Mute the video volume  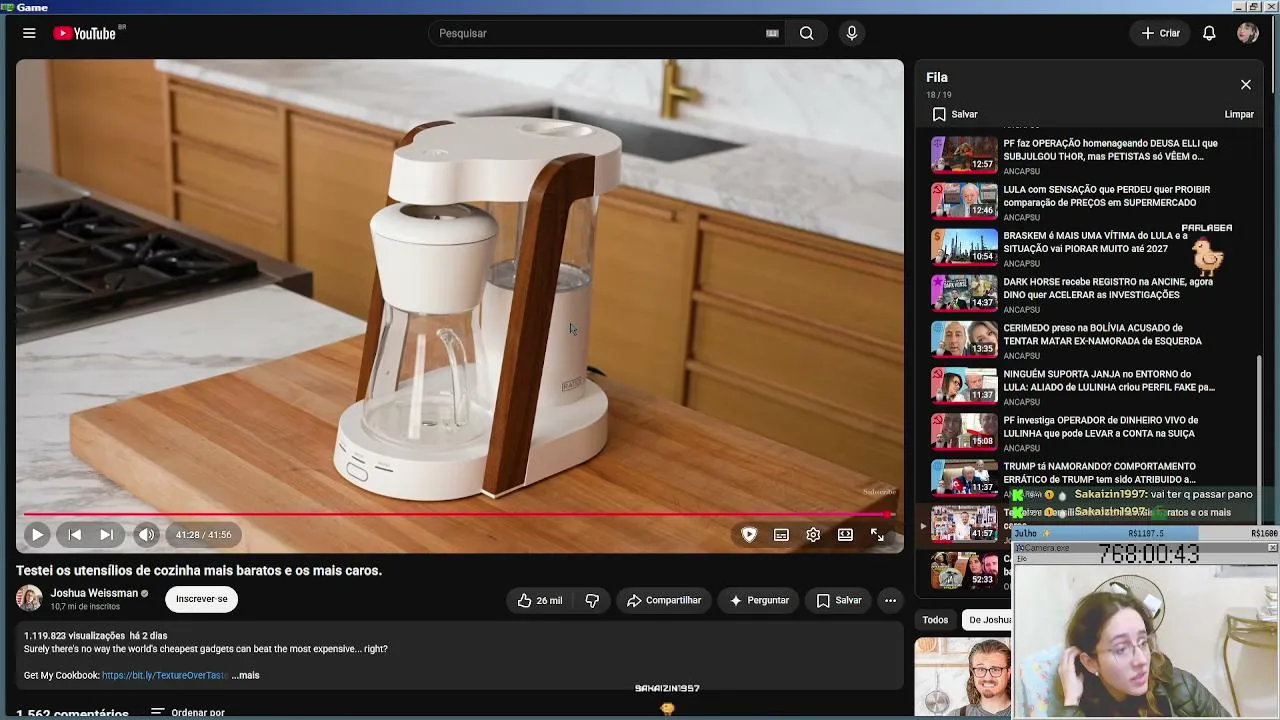coord(146,535)
